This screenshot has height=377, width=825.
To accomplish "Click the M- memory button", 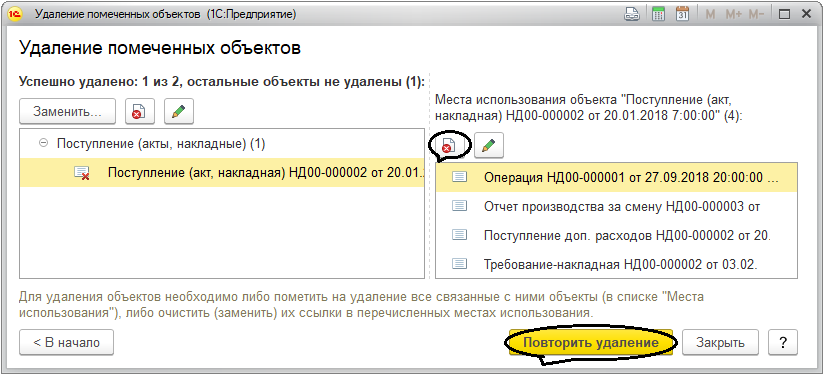I will point(756,15).
